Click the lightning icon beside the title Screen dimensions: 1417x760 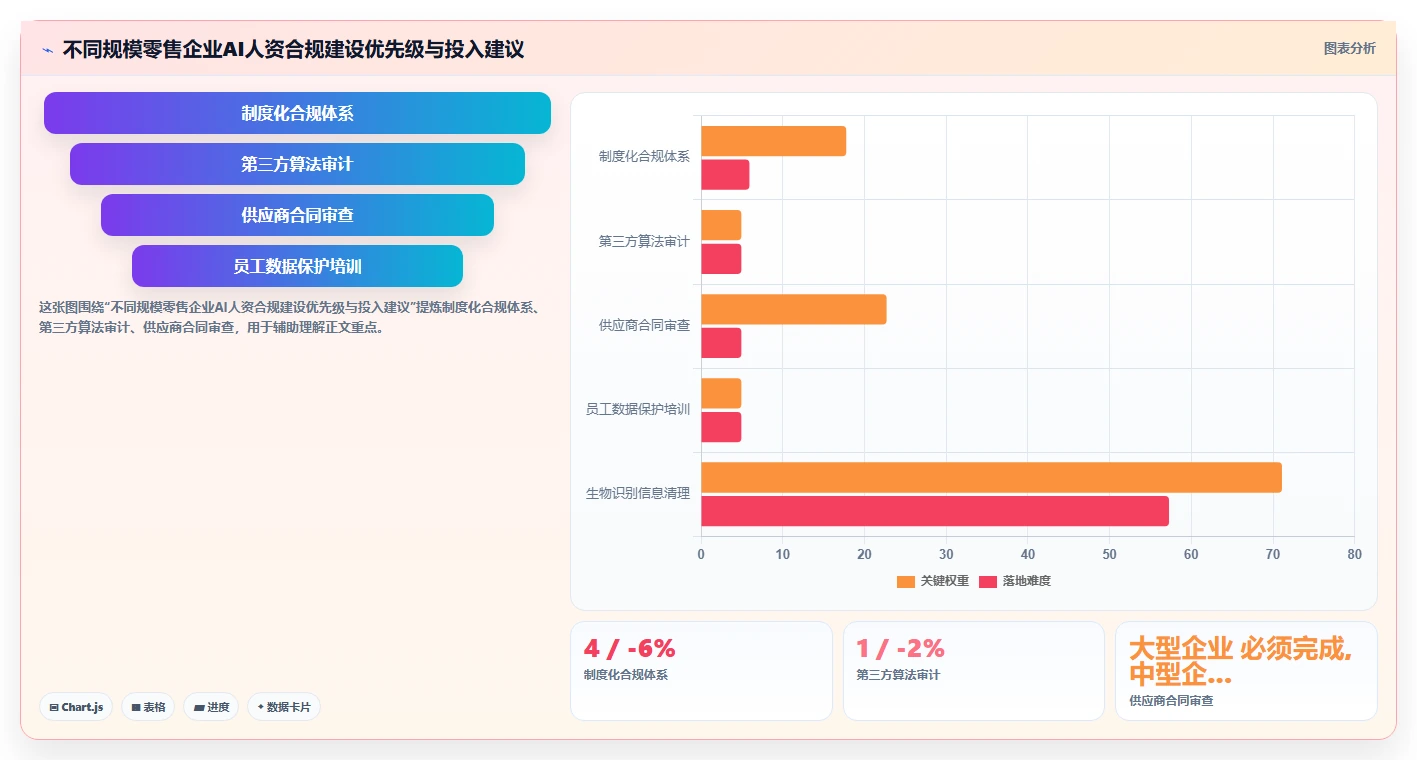(47, 49)
